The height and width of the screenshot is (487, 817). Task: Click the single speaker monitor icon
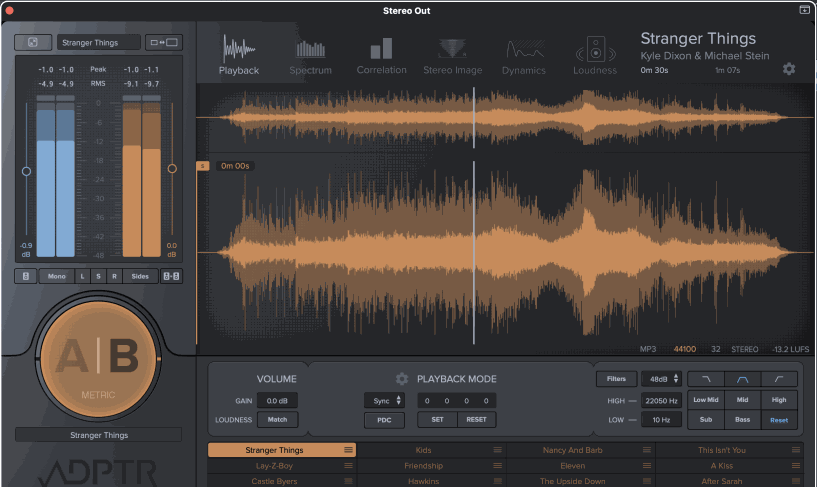tap(26, 276)
